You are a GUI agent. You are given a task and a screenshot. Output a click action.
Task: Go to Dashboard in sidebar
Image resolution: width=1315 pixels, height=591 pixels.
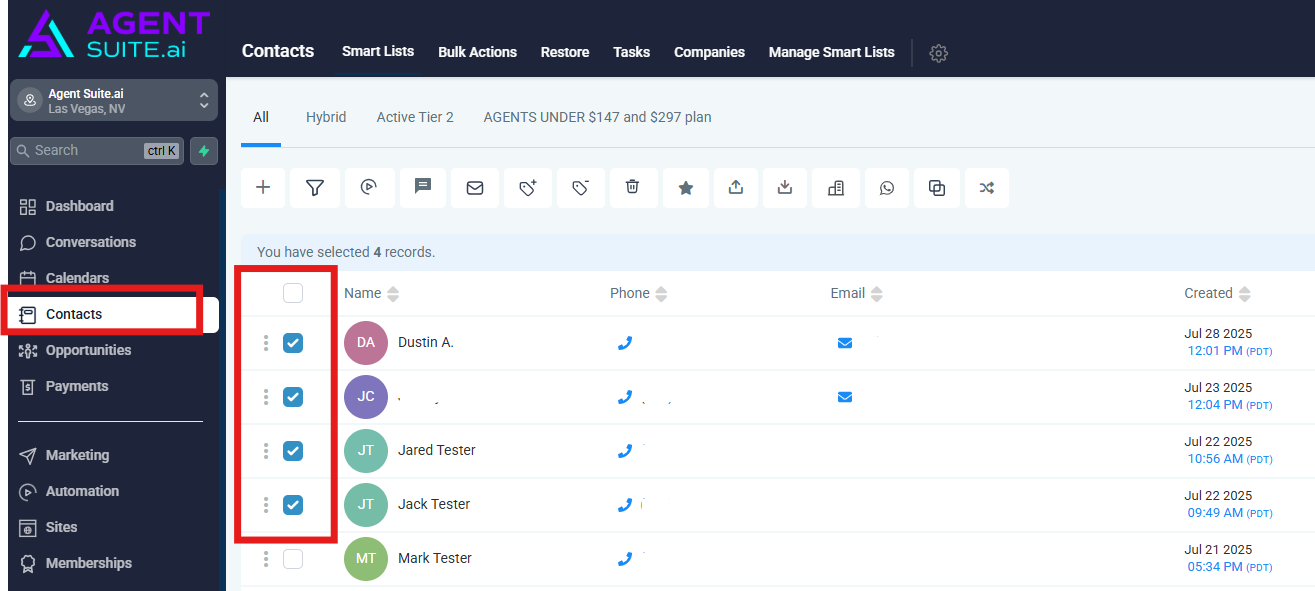pyautogui.click(x=80, y=206)
